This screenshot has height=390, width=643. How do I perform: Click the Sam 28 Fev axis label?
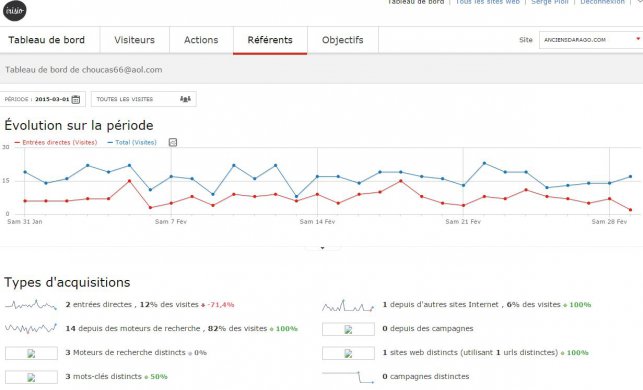tap(609, 221)
